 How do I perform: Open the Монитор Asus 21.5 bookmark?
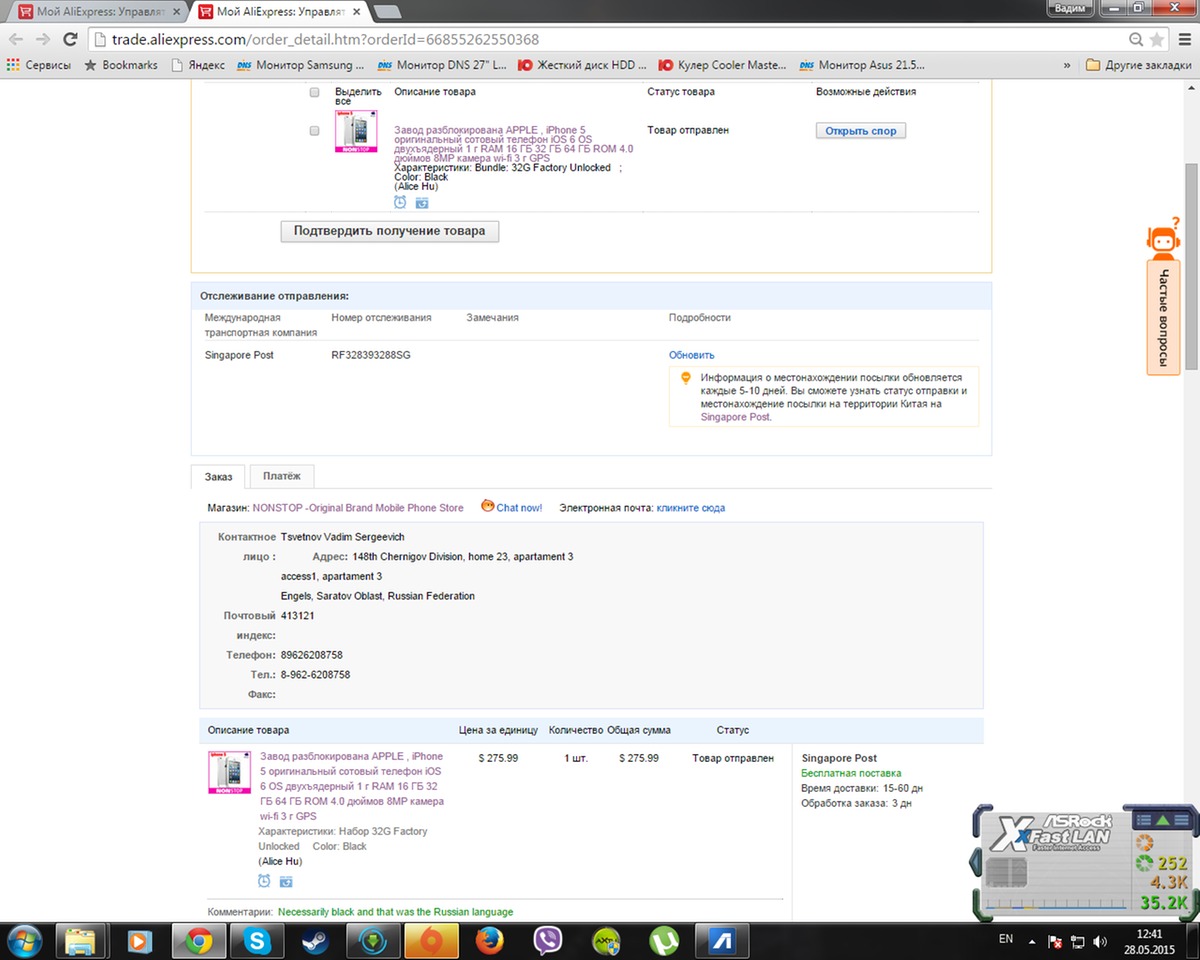pos(862,65)
